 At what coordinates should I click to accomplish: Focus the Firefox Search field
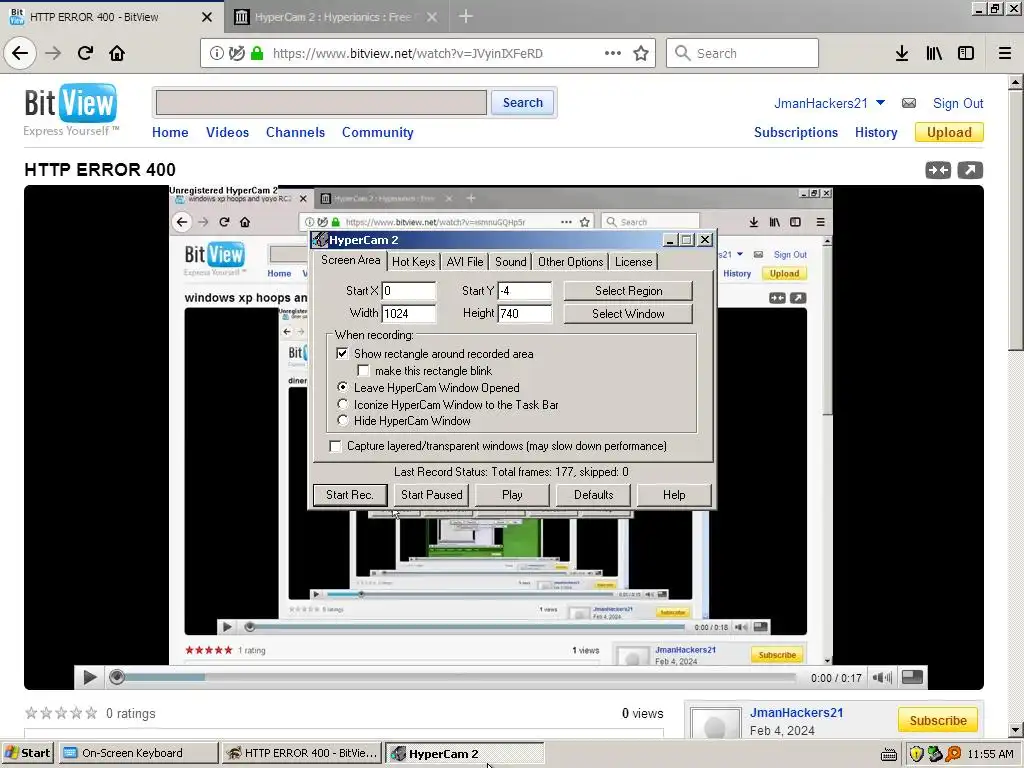[x=743, y=53]
